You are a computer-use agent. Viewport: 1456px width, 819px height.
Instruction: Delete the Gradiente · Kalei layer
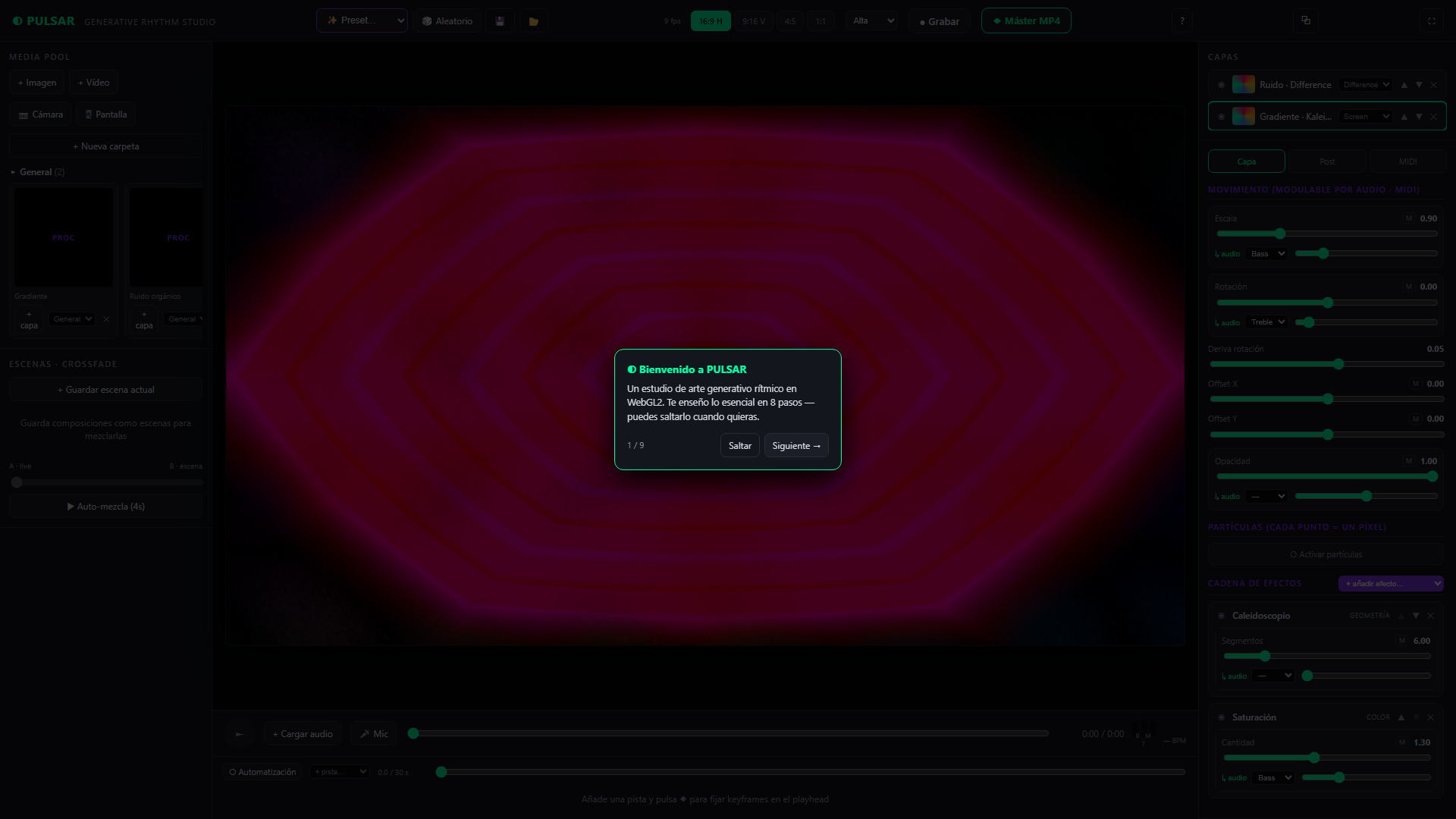click(1433, 117)
